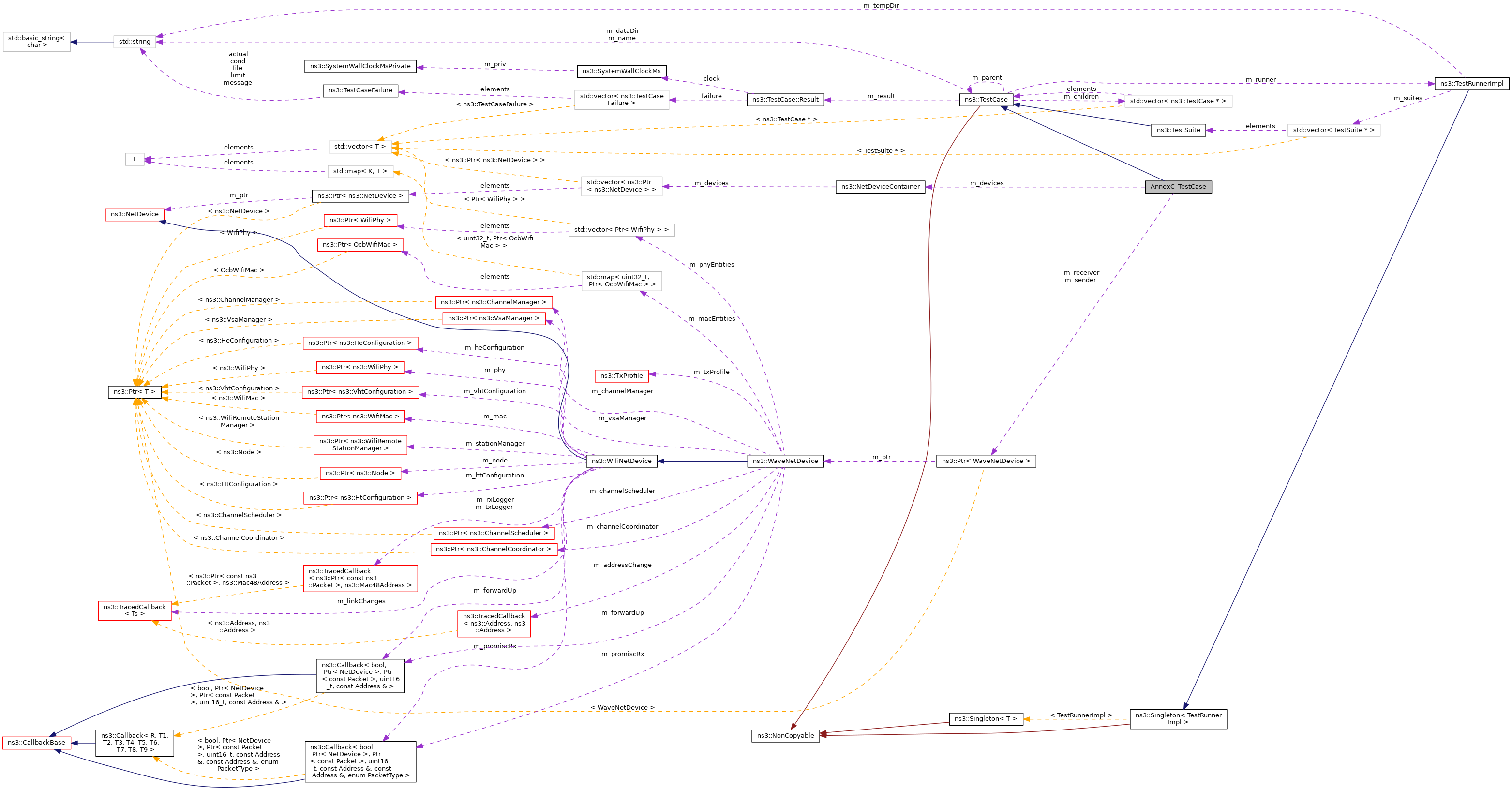
Task: Click the std::basic_string< char > node
Action: [36, 42]
